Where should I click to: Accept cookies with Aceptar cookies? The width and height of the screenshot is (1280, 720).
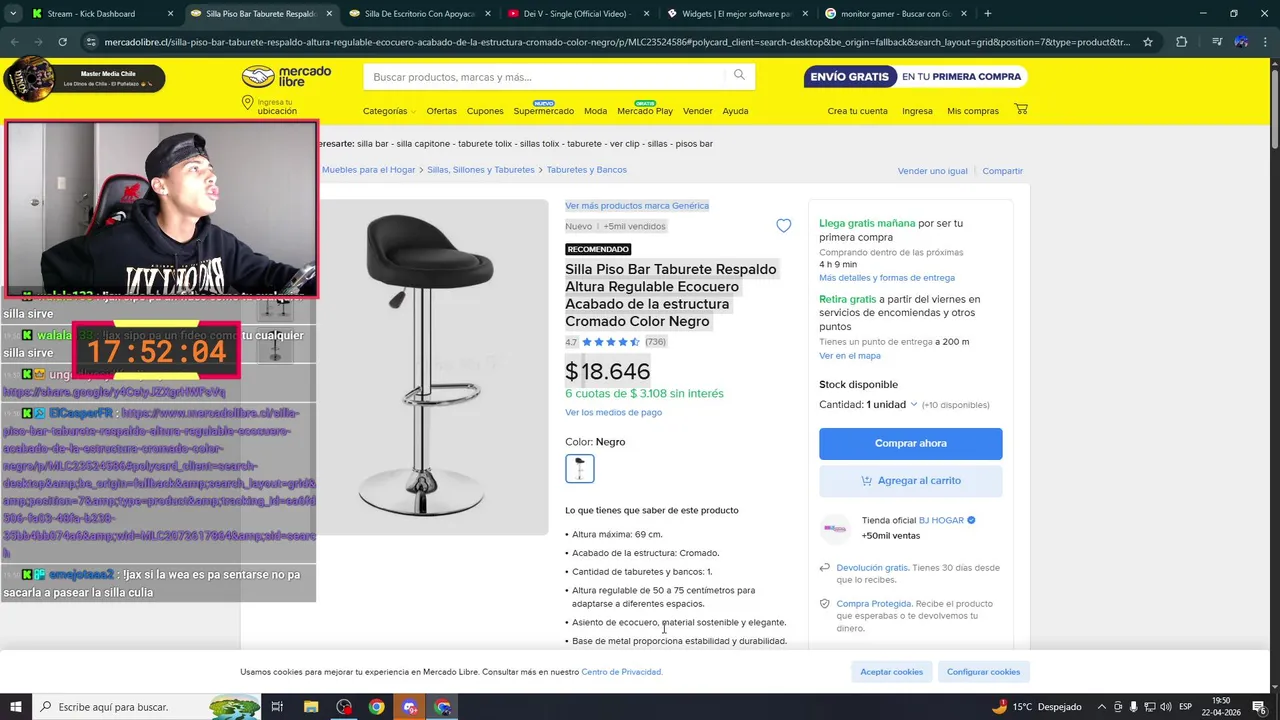coord(892,672)
